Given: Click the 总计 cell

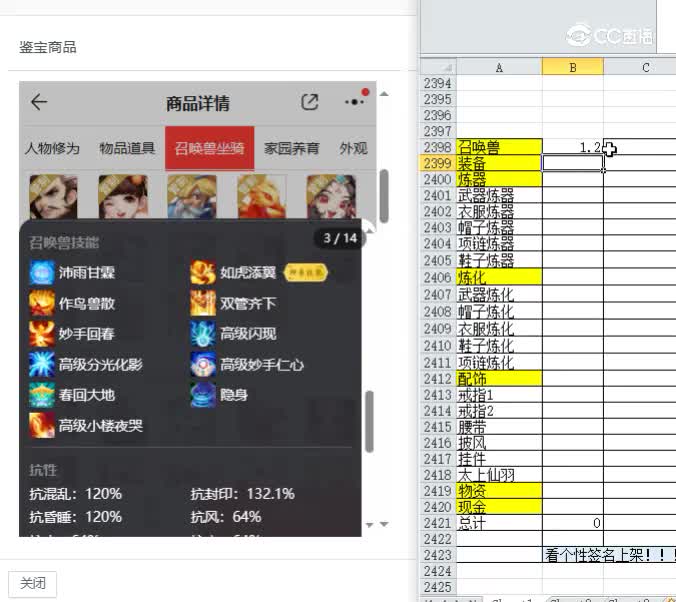Looking at the screenshot, I should [x=499, y=523].
